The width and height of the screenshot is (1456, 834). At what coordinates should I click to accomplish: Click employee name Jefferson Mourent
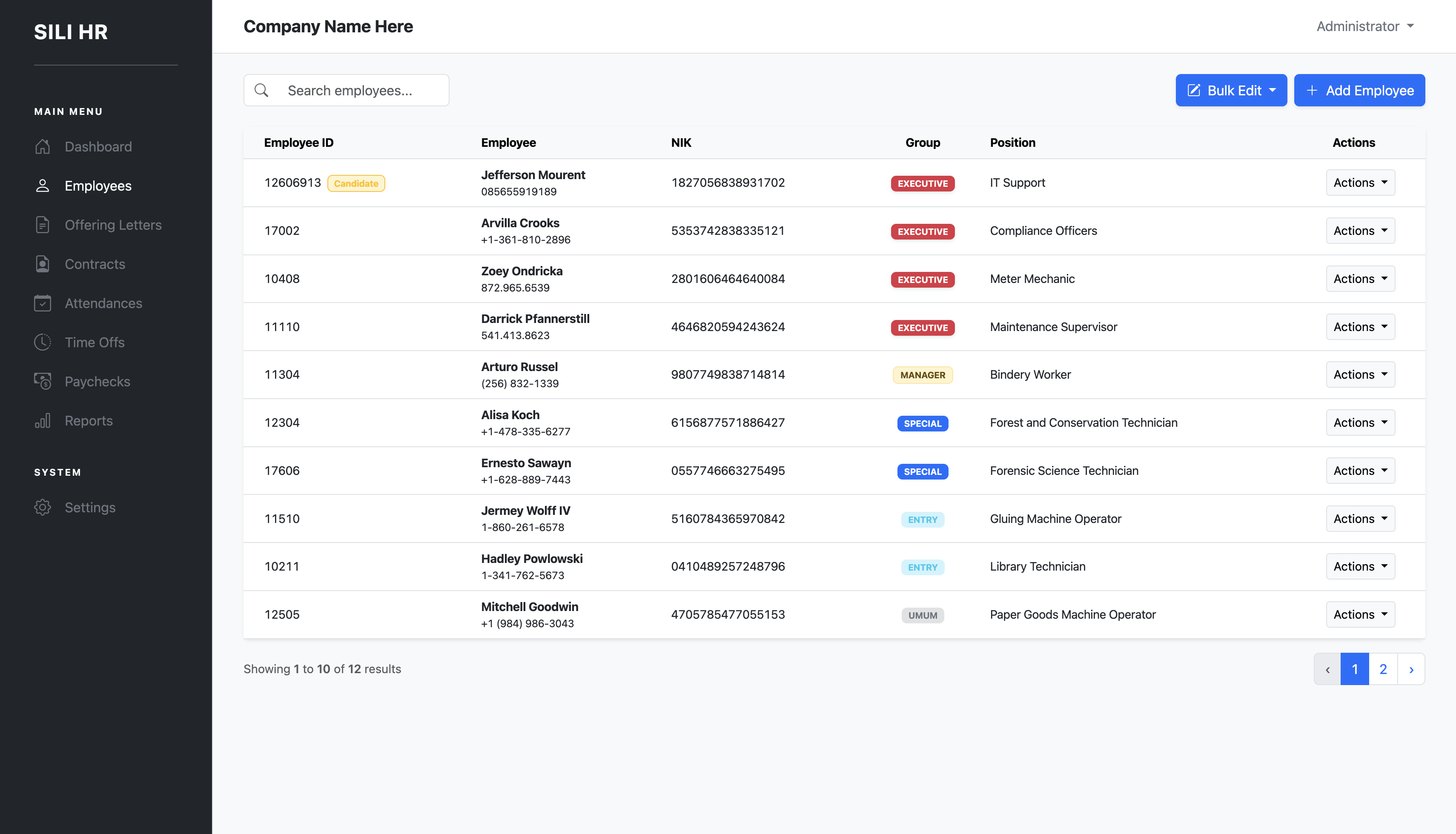[x=533, y=175]
